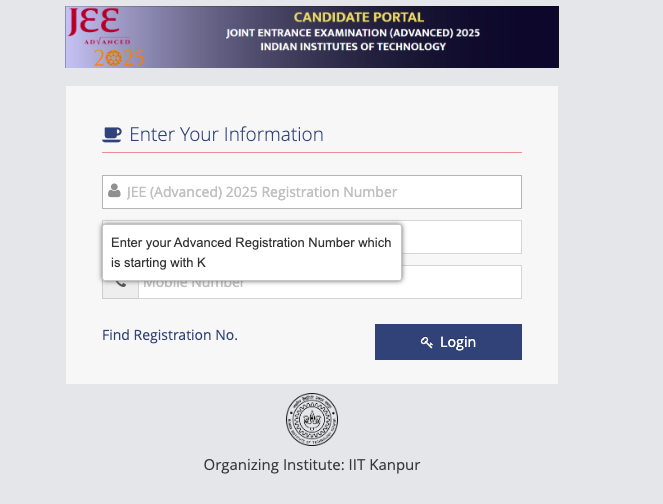
Task: Click the orange 2025 in the JEE logo
Action: [x=119, y=58]
